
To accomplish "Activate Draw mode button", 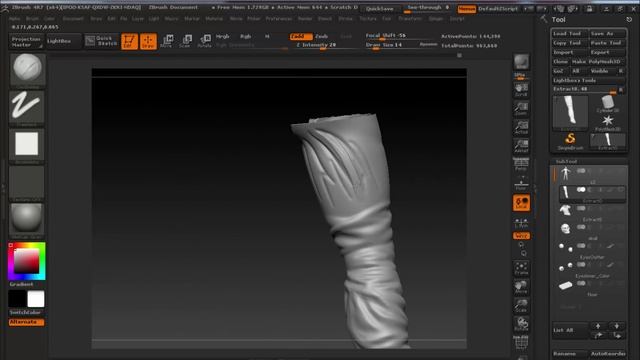I will [148, 41].
